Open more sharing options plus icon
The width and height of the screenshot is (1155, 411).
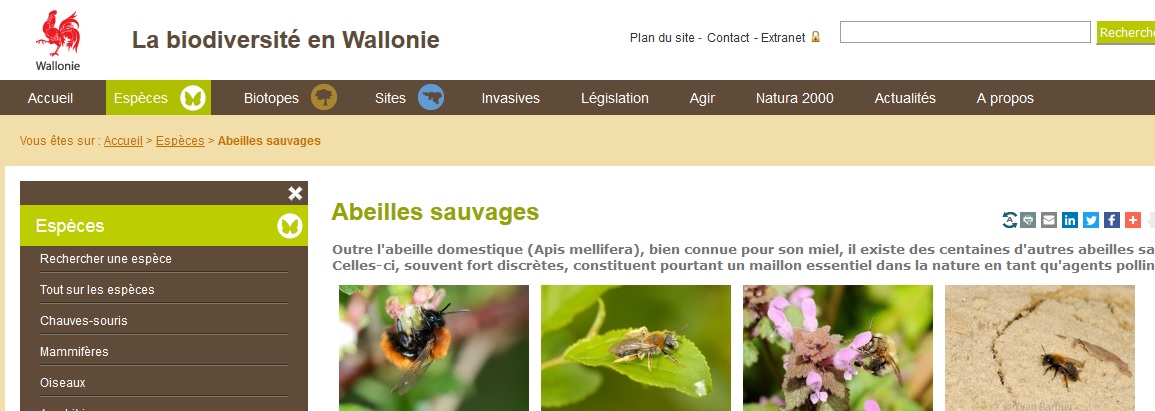point(1133,219)
